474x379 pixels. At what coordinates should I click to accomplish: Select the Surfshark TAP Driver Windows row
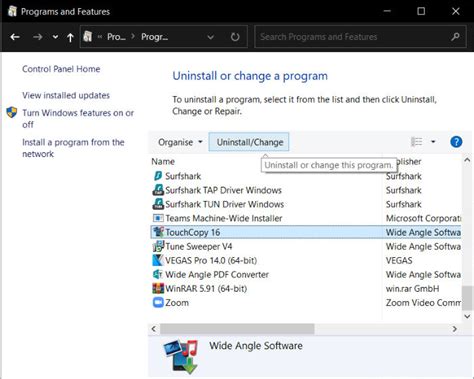pos(307,190)
